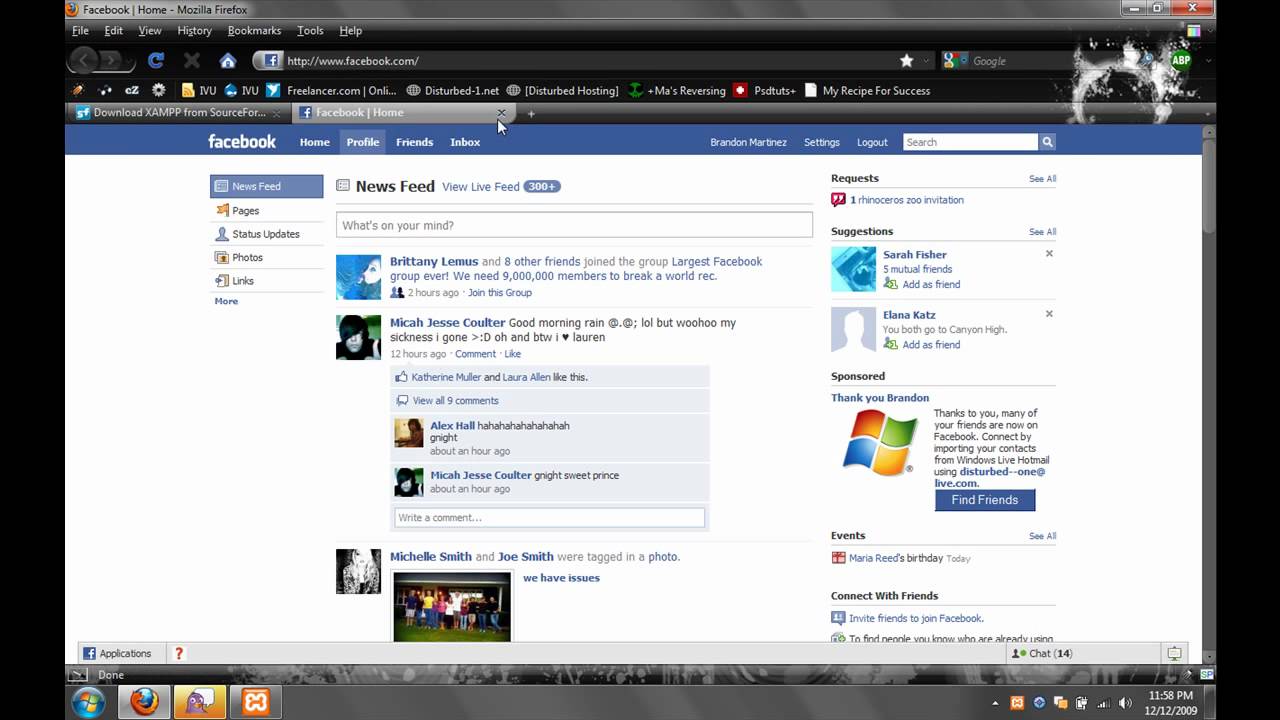Open the Freelancer.com bookmark

coord(331,90)
